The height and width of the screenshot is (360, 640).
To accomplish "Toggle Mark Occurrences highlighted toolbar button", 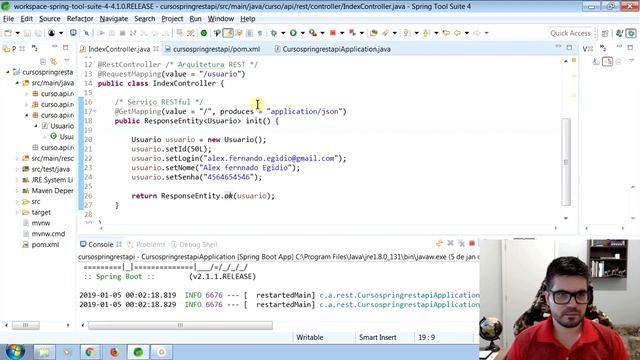I will point(228,33).
